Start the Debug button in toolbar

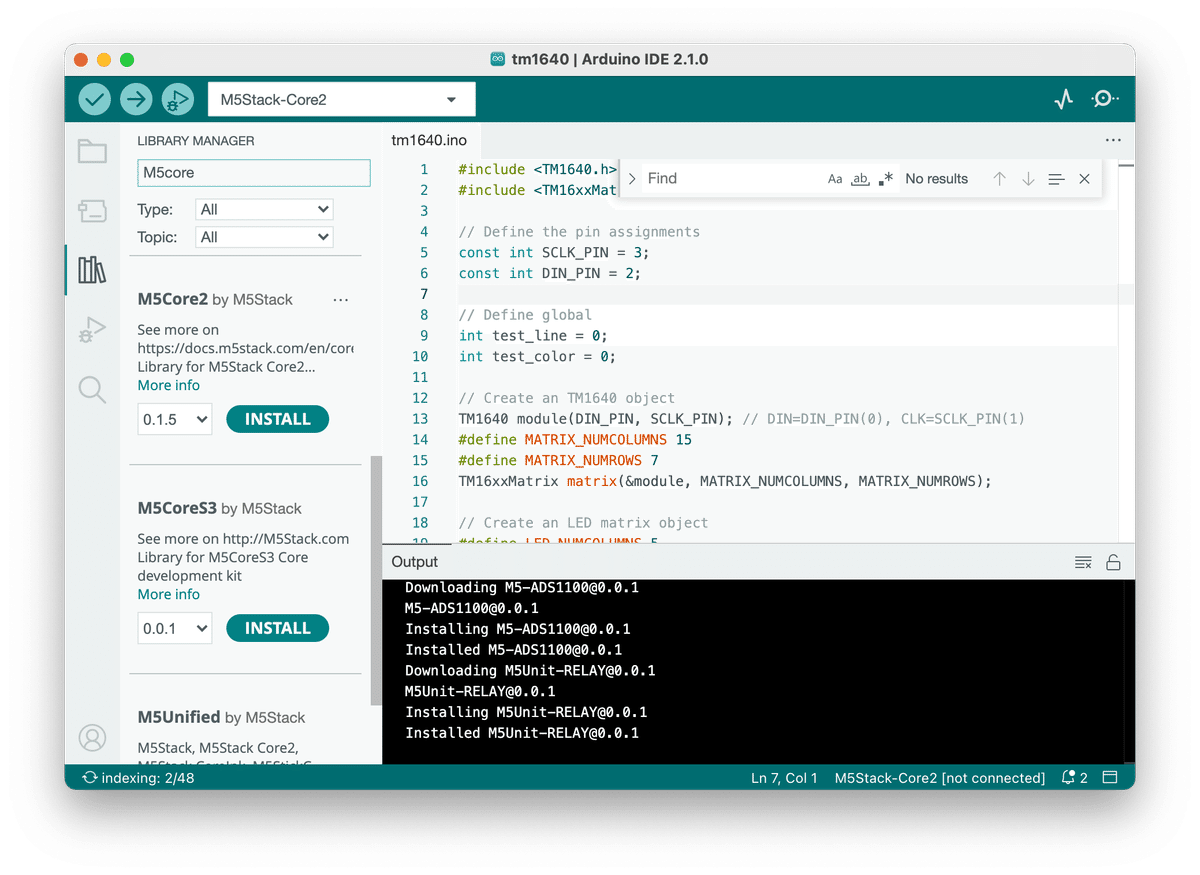tap(177, 99)
